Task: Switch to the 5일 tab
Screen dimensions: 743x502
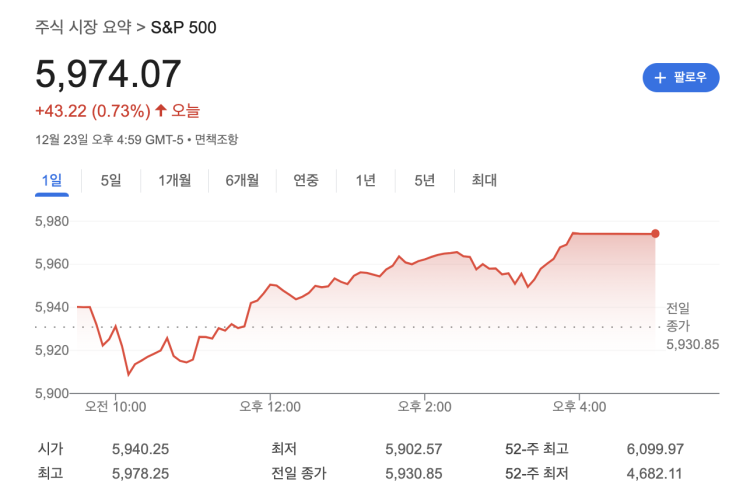Action: pyautogui.click(x=111, y=180)
